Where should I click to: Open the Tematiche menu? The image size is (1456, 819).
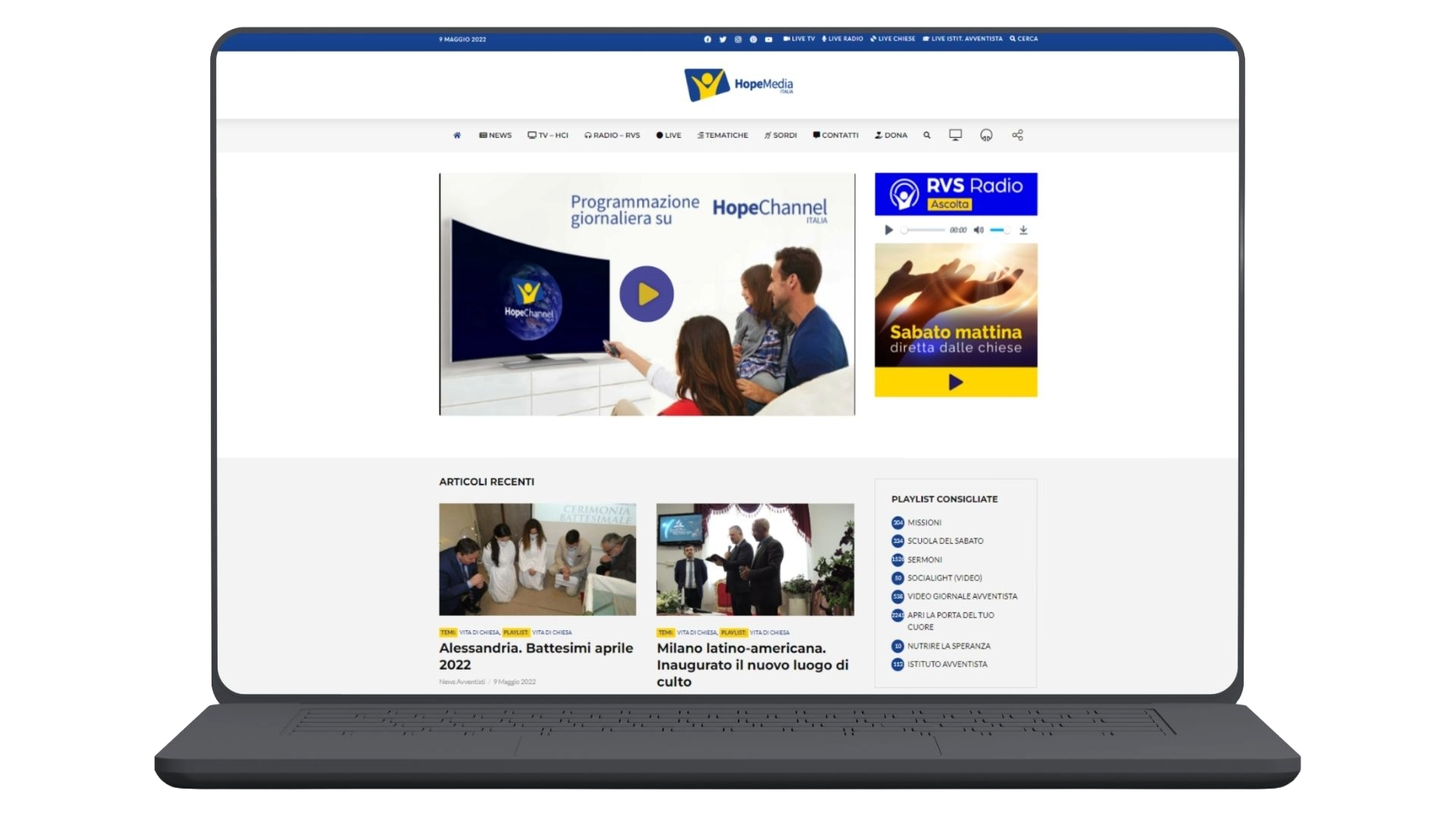723,135
